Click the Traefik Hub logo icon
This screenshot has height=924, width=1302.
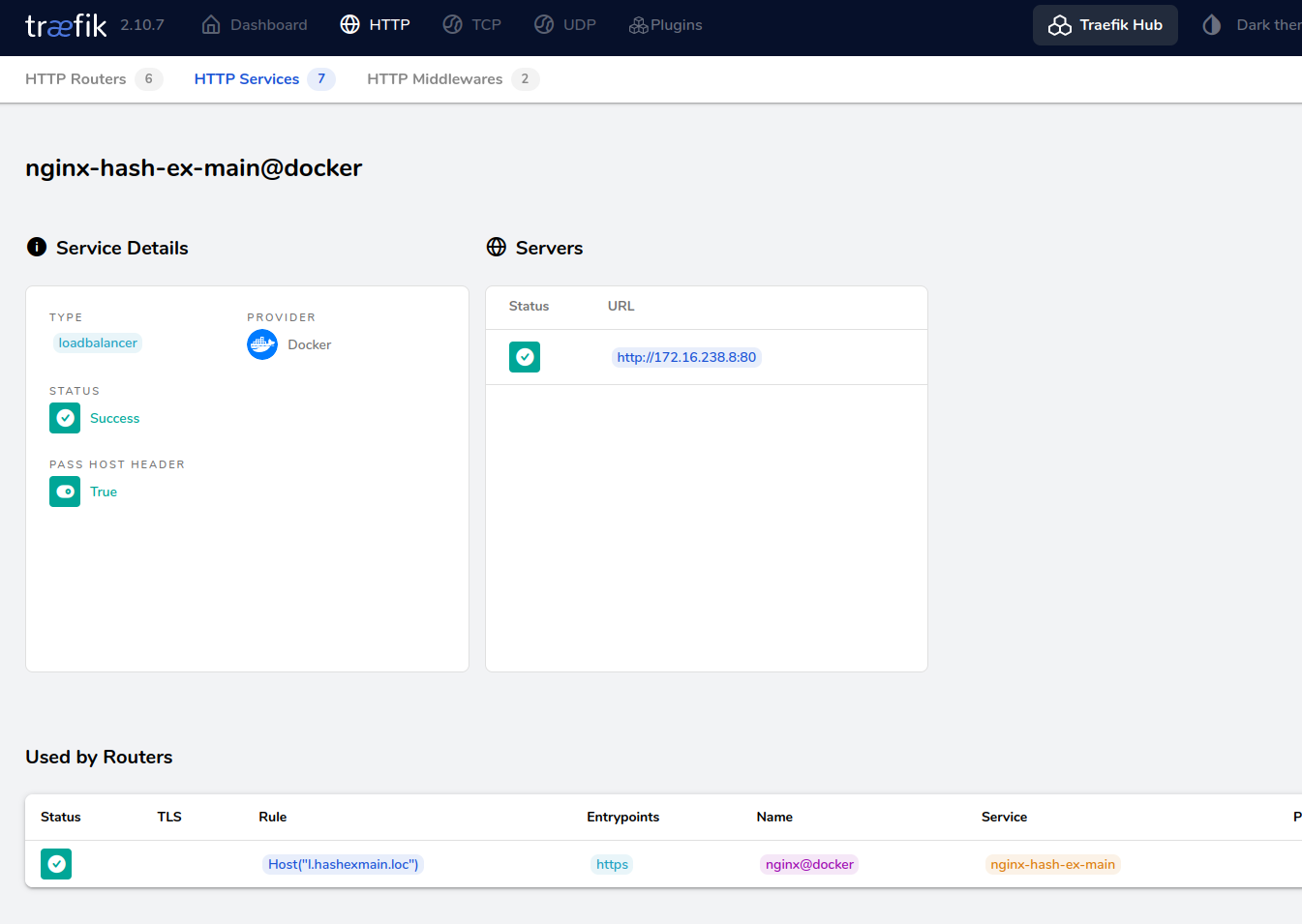(x=1060, y=25)
